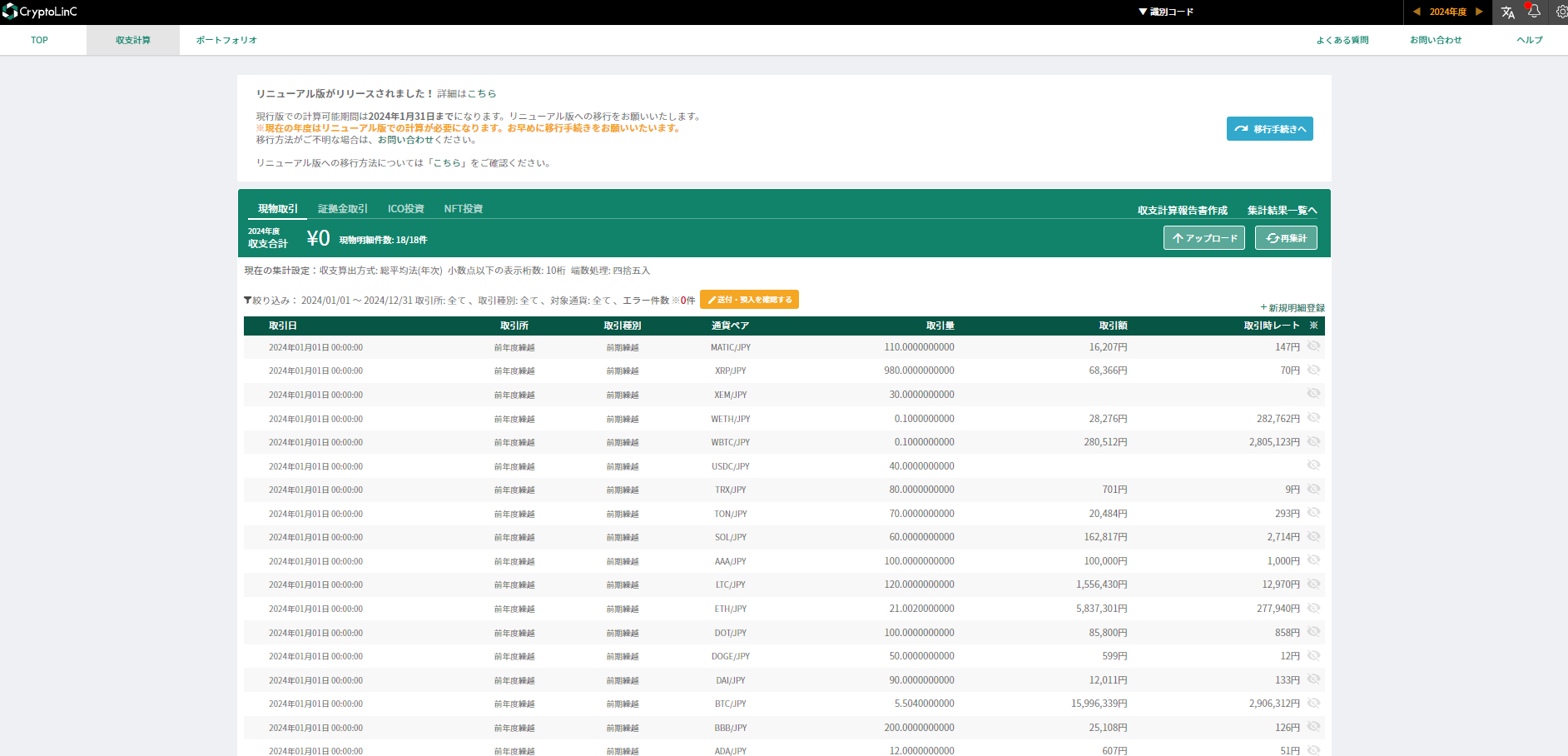
Task: Open 収支計算報告書作成 link
Action: point(1182,211)
